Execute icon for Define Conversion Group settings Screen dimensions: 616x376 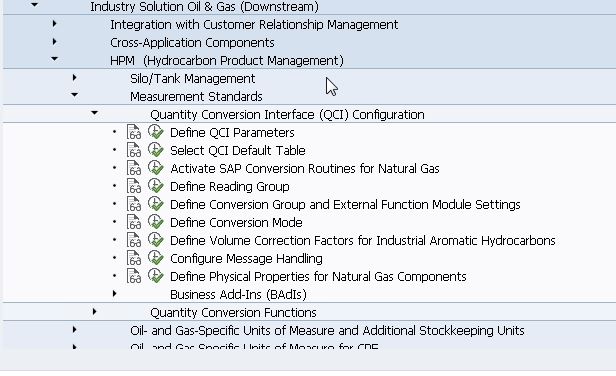pyautogui.click(x=156, y=204)
